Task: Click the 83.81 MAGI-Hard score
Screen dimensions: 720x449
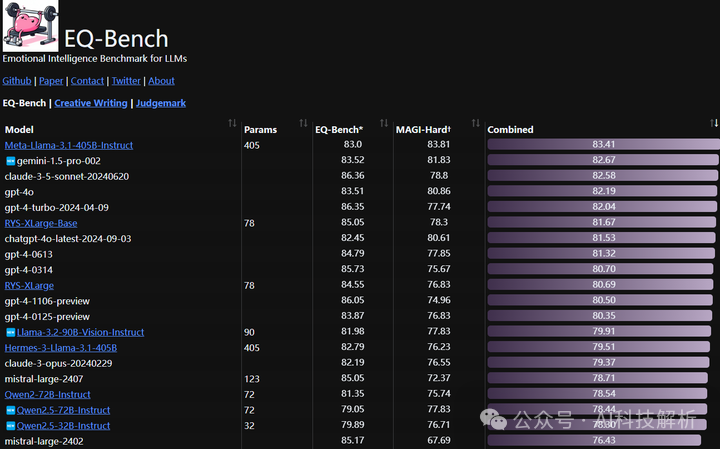Action: [x=439, y=145]
